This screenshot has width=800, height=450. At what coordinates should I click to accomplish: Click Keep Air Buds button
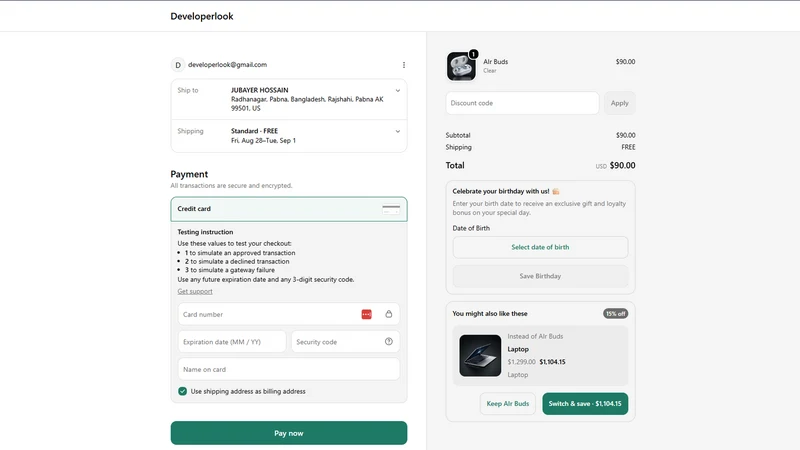coord(508,404)
